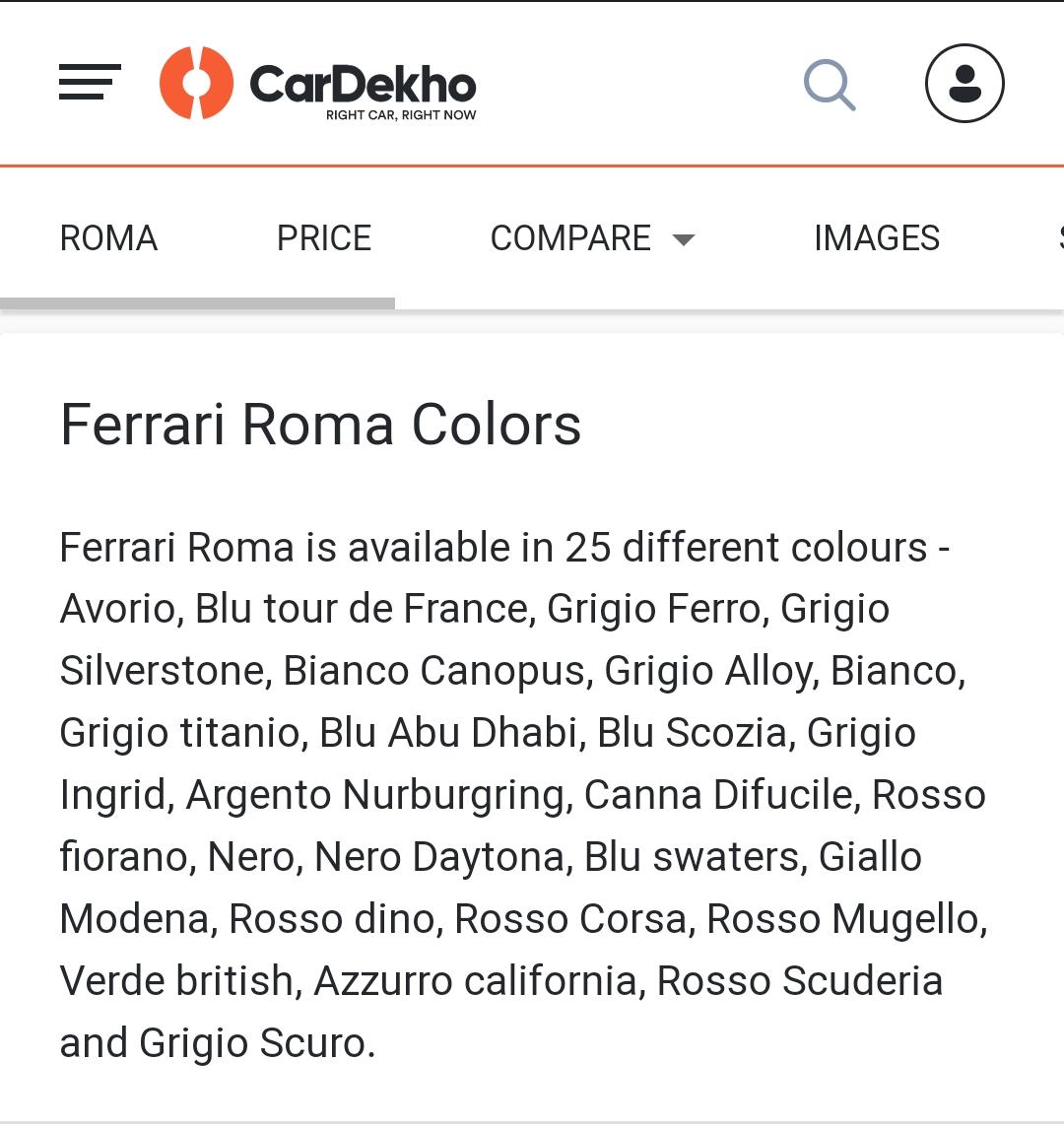Click the gray tab scroll indicator bar
Image resolution: width=1064 pixels, height=1127 pixels.
pyautogui.click(x=198, y=303)
